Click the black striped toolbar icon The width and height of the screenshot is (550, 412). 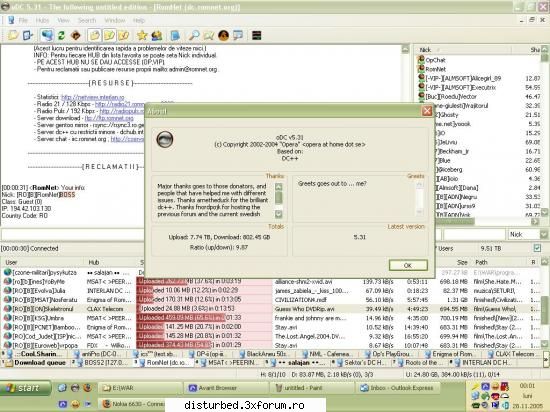click(x=256, y=35)
